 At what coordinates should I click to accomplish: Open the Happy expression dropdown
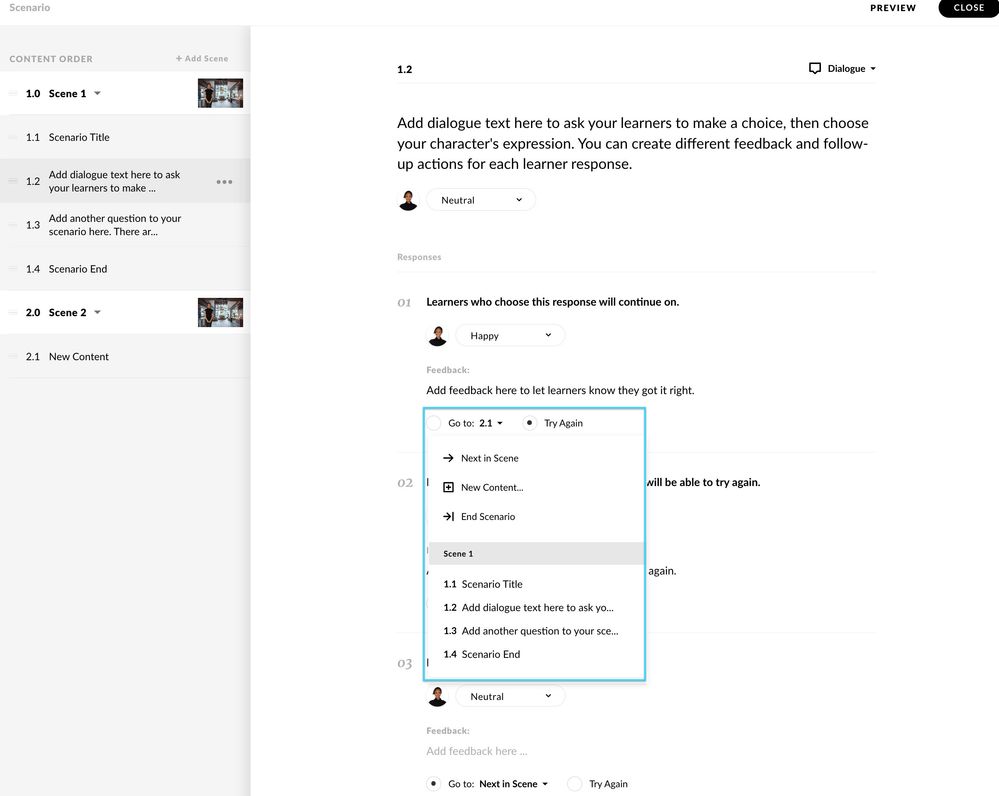click(x=510, y=336)
